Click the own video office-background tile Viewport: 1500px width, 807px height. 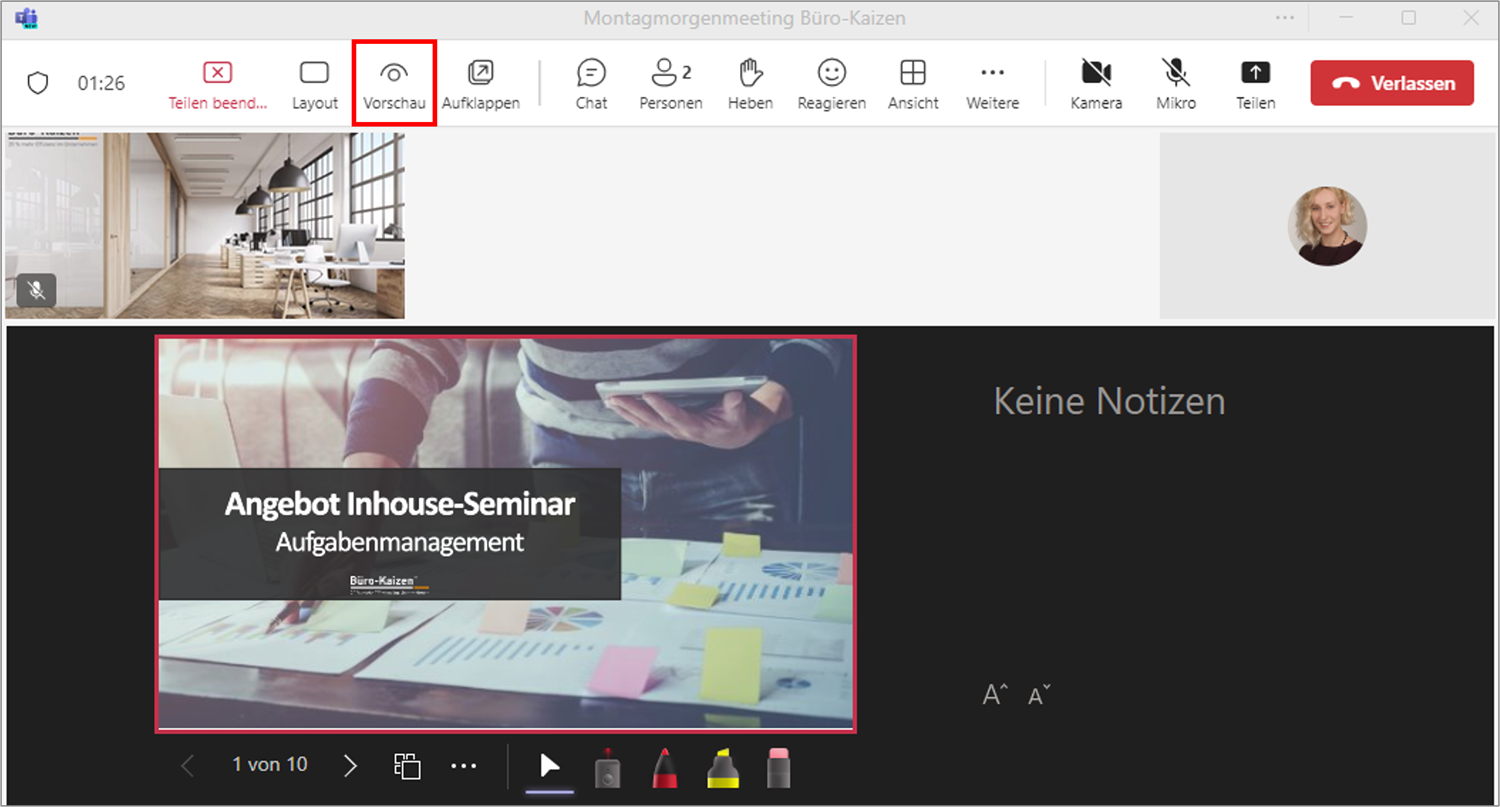tap(205, 225)
